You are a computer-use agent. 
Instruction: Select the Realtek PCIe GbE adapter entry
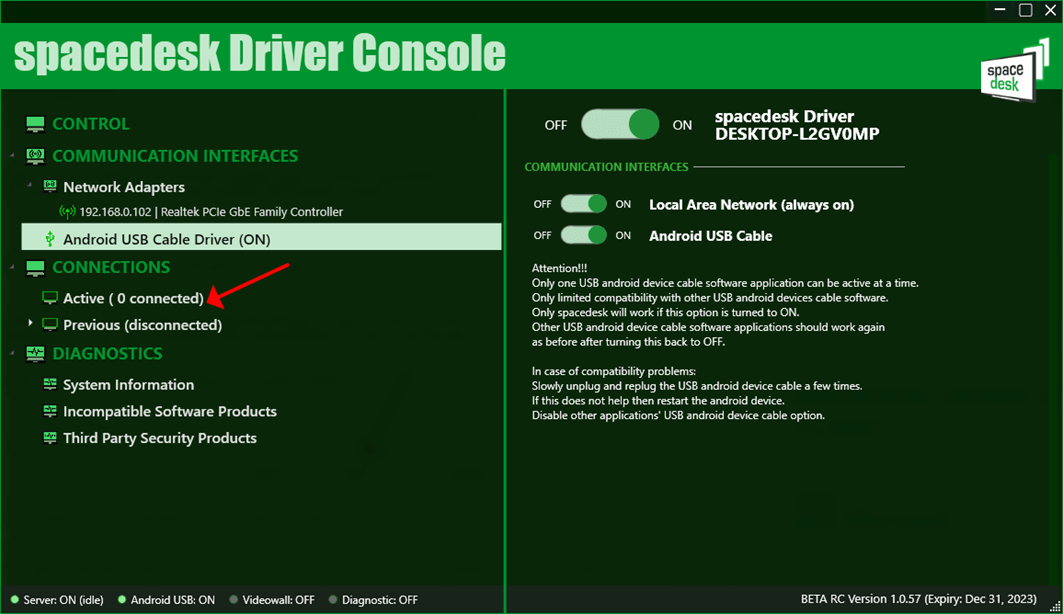coord(211,212)
